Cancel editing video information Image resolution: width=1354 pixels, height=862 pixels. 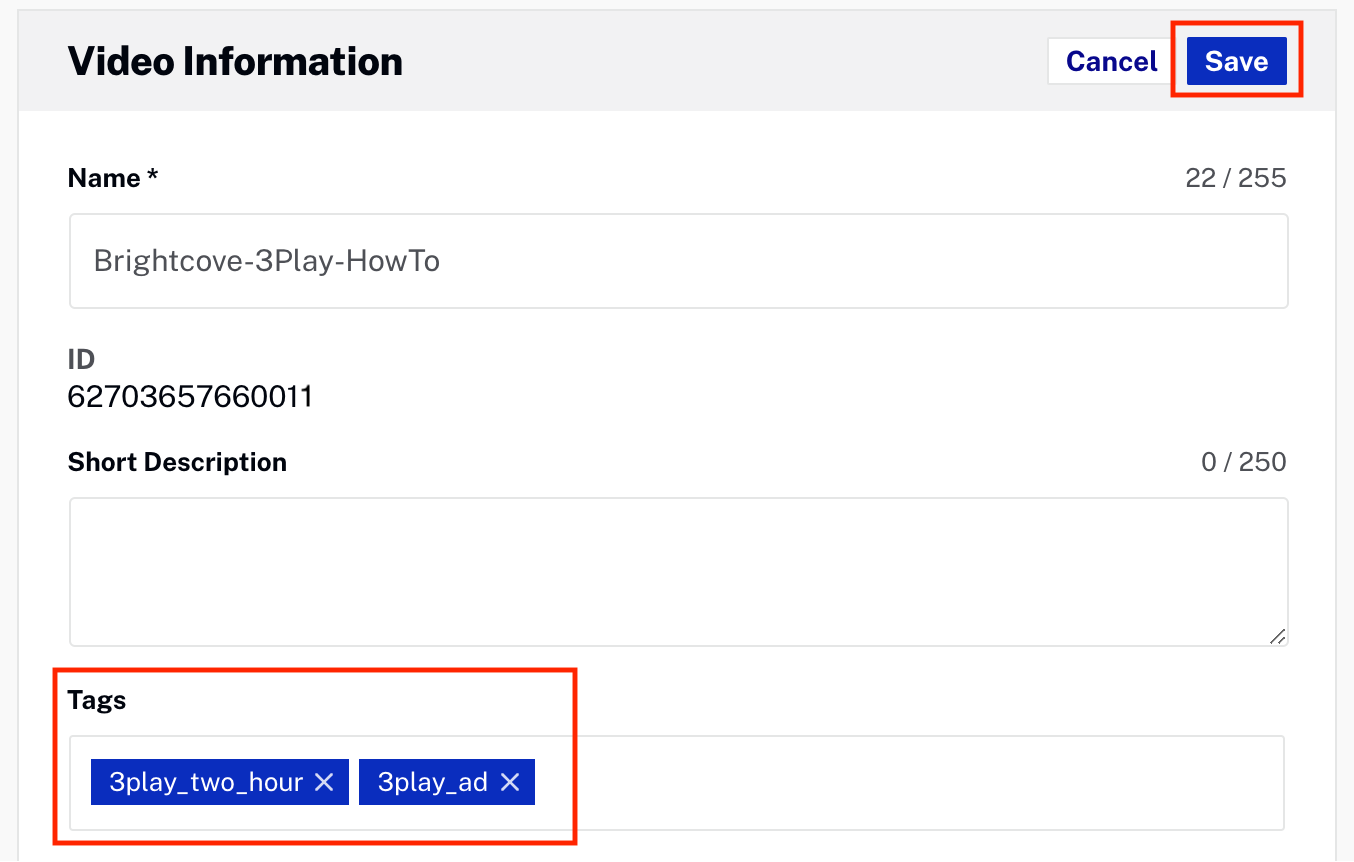(1111, 61)
